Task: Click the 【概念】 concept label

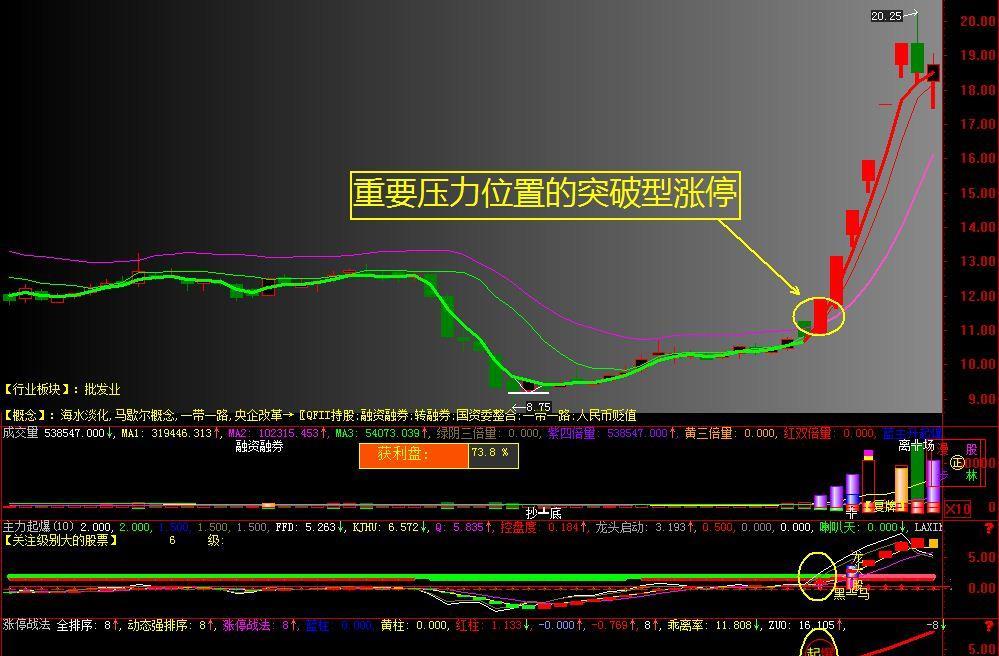Action: pos(25,415)
